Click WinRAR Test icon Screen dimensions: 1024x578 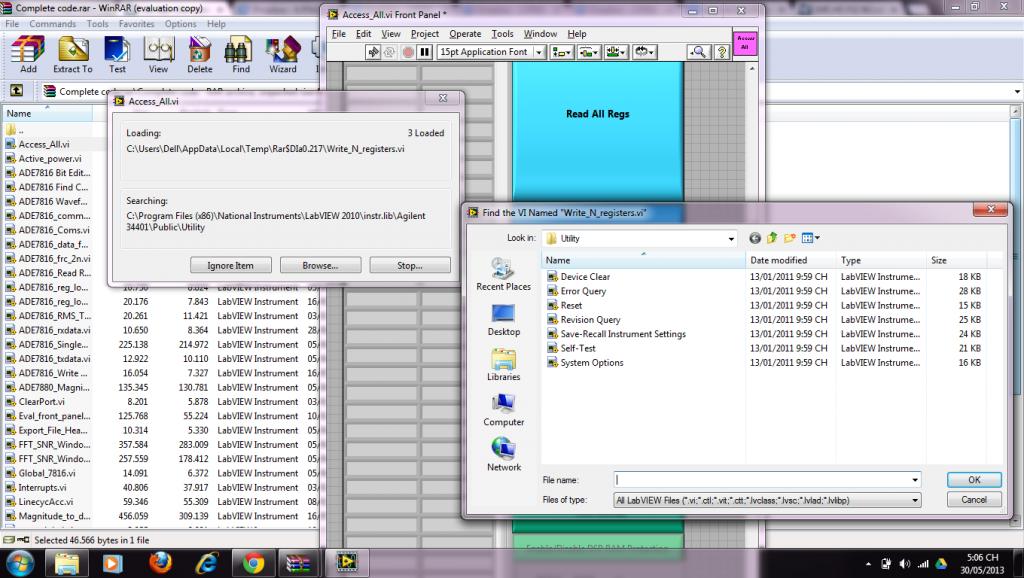tap(117, 55)
